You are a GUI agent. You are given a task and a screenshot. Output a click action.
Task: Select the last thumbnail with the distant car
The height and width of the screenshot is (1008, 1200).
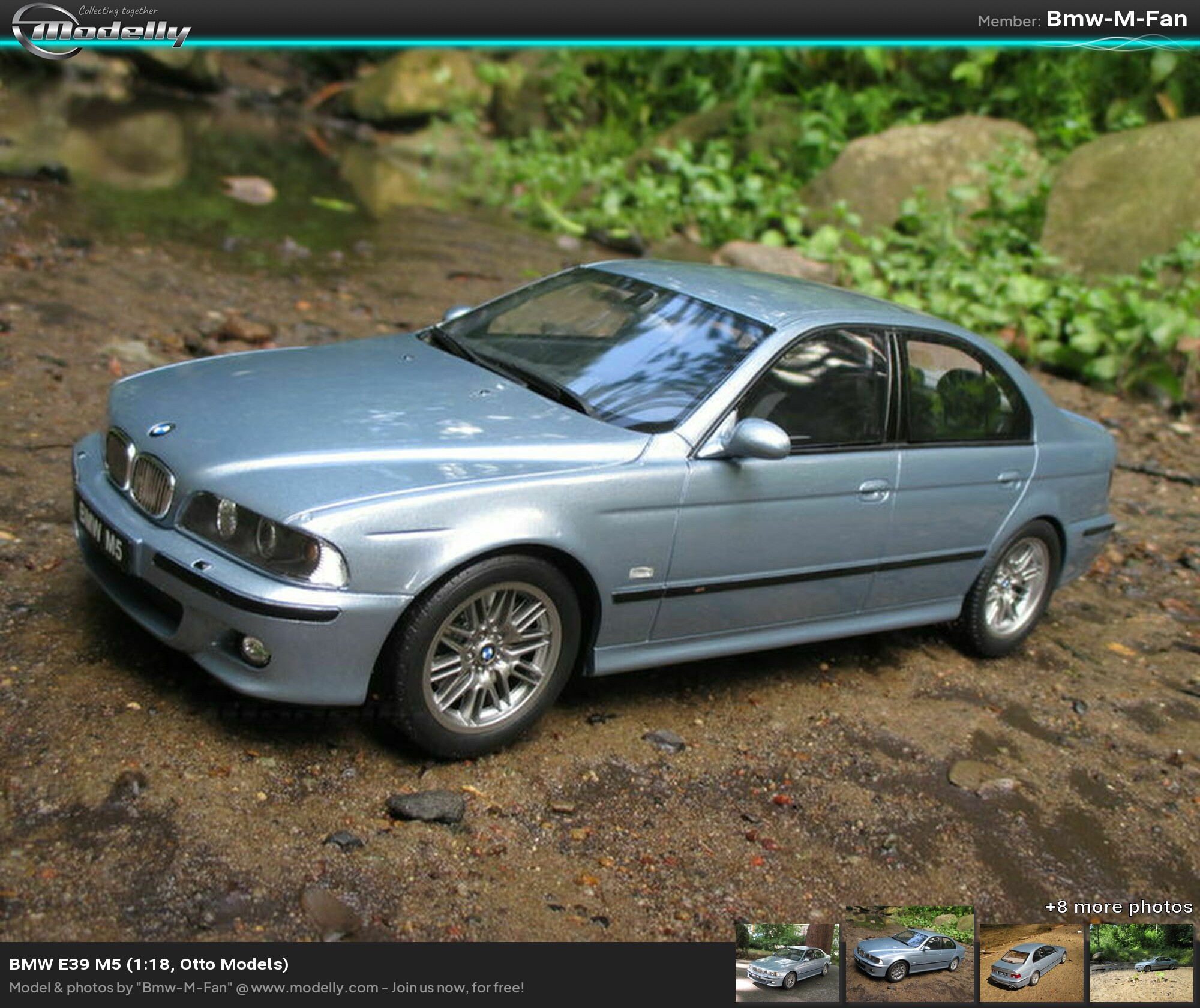[x=1141, y=962]
